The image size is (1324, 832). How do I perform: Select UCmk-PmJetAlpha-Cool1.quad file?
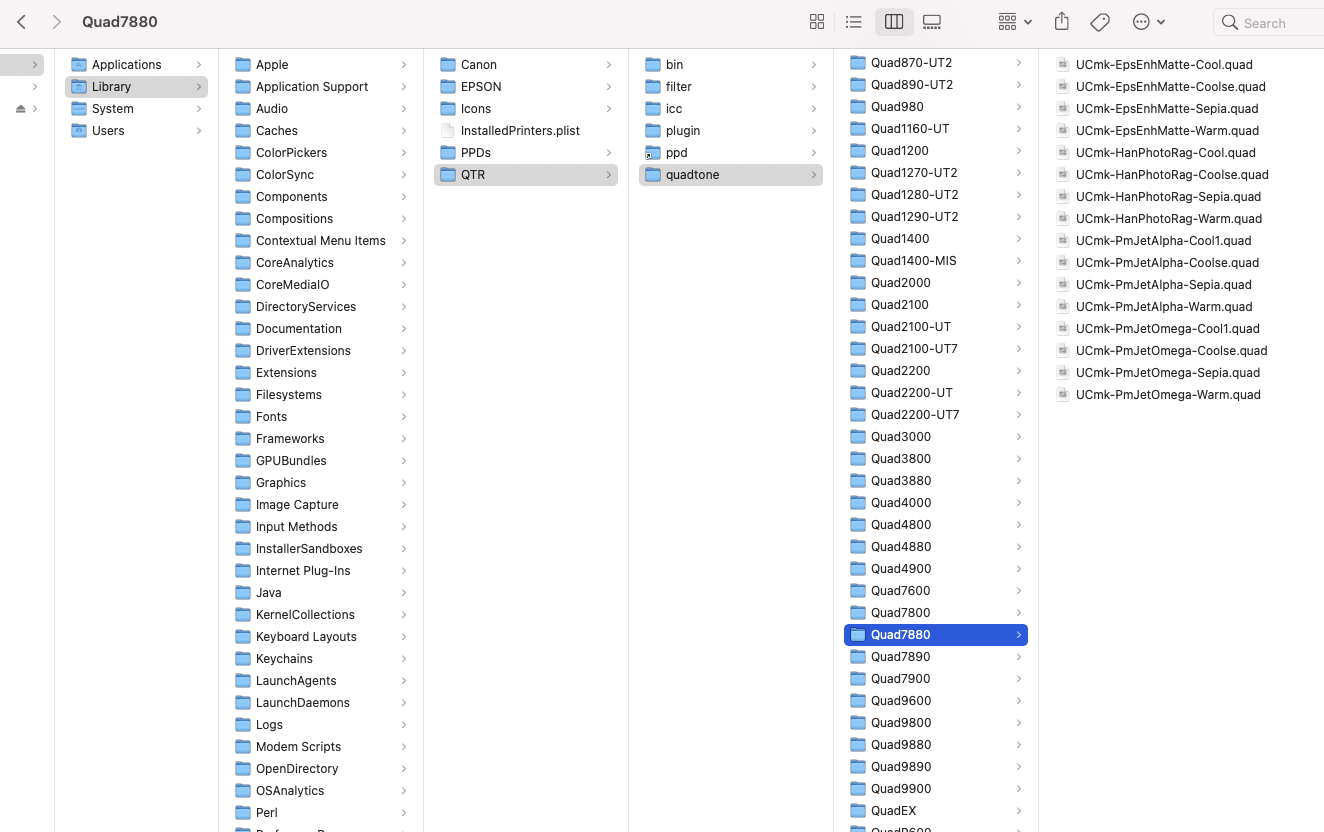1163,241
